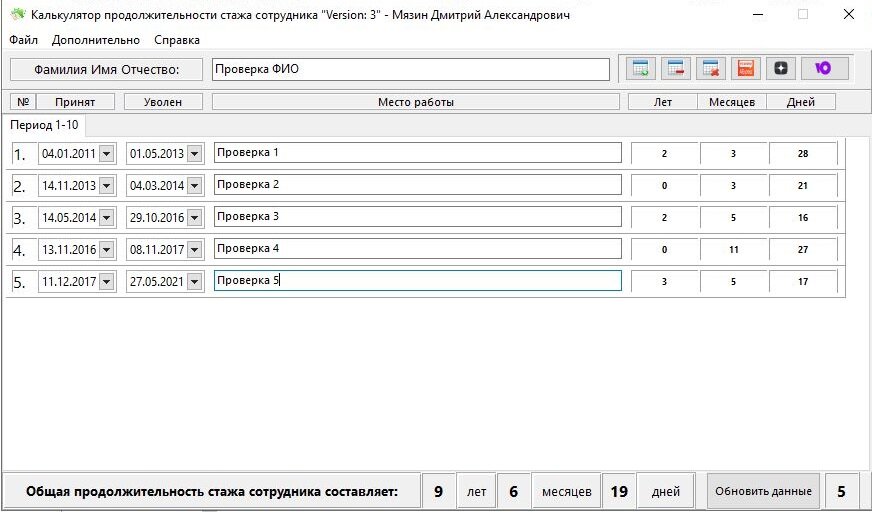Click the total days value 19
The height and width of the screenshot is (512, 872).
pos(618,491)
